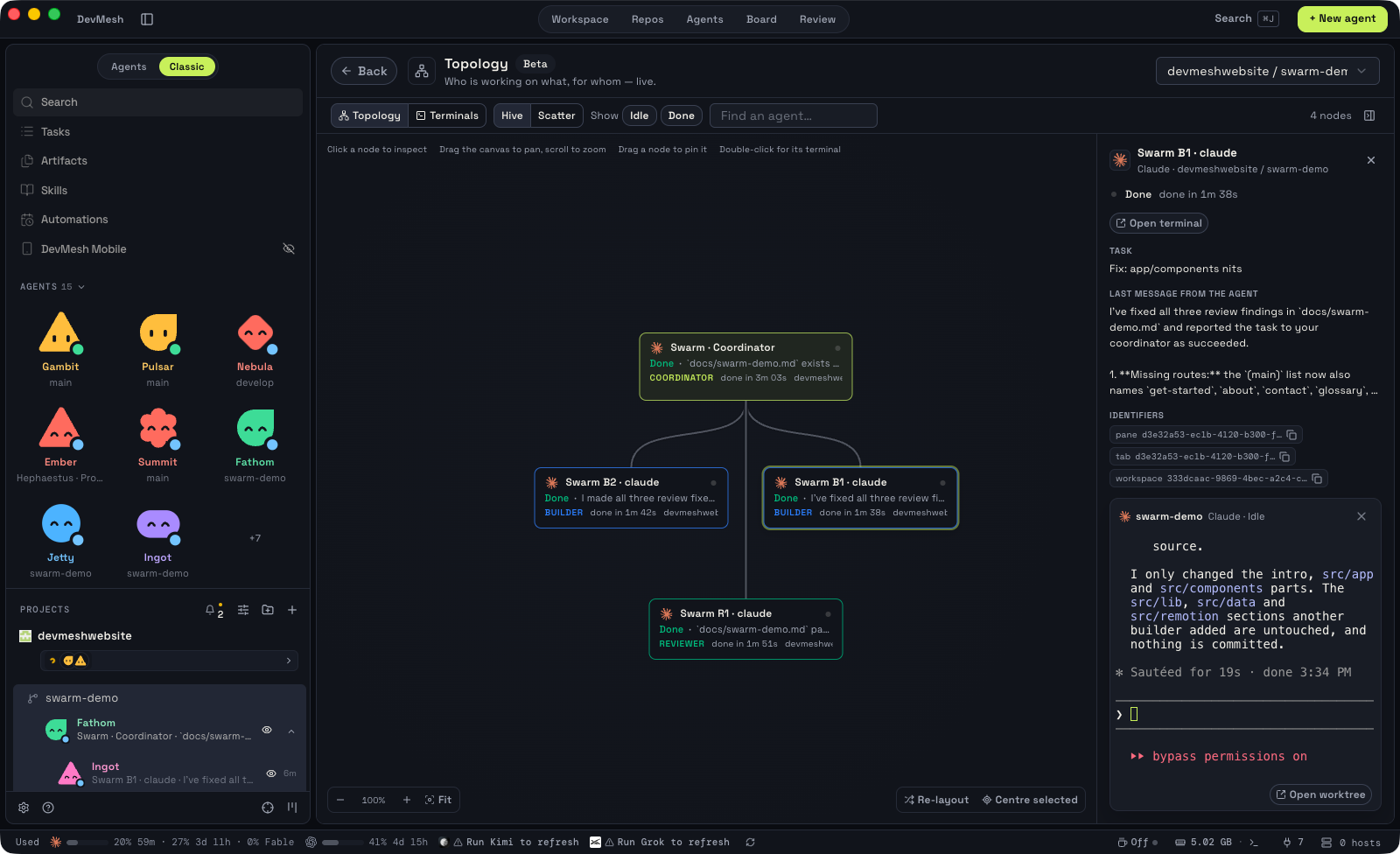Open settings gear at sidebar bottom
Image resolution: width=1400 pixels, height=854 pixels.
[24, 808]
